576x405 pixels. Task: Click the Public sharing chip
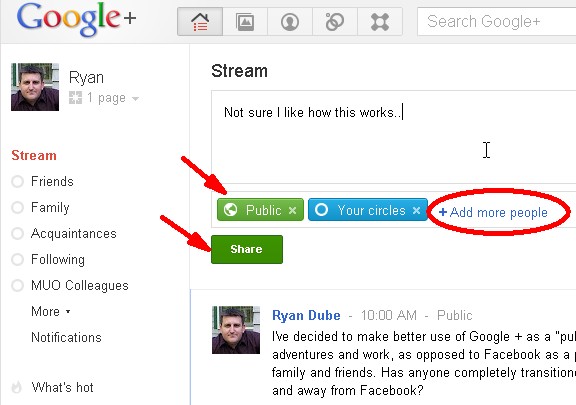coord(260,209)
